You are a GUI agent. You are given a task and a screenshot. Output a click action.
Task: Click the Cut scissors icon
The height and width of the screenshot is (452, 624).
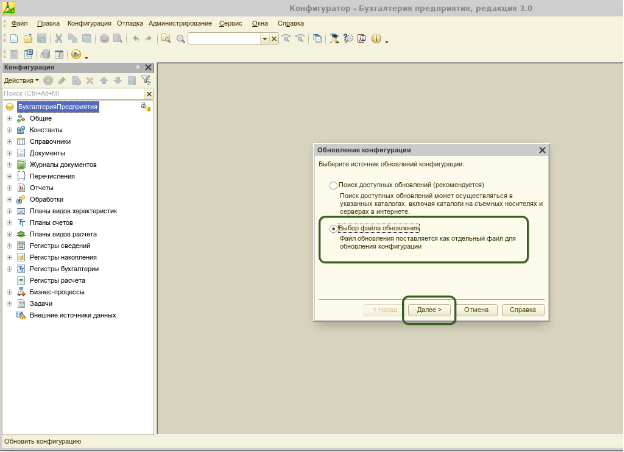[58, 39]
